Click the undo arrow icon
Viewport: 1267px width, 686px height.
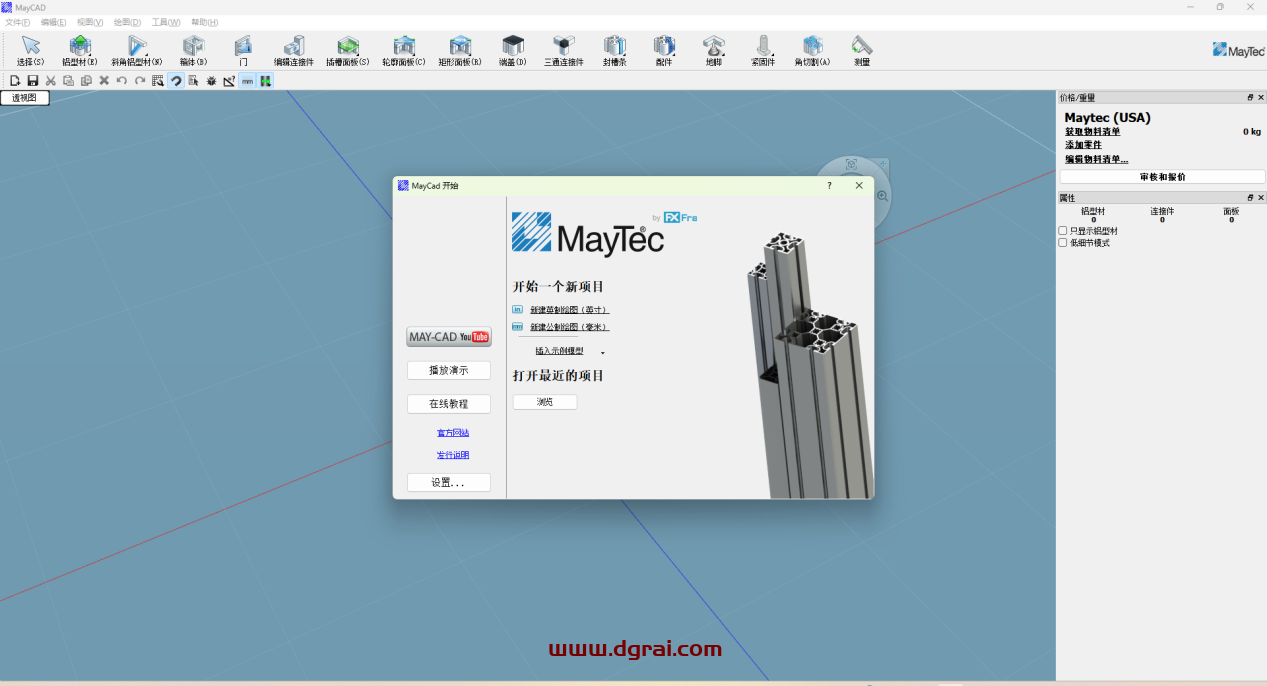pos(122,80)
